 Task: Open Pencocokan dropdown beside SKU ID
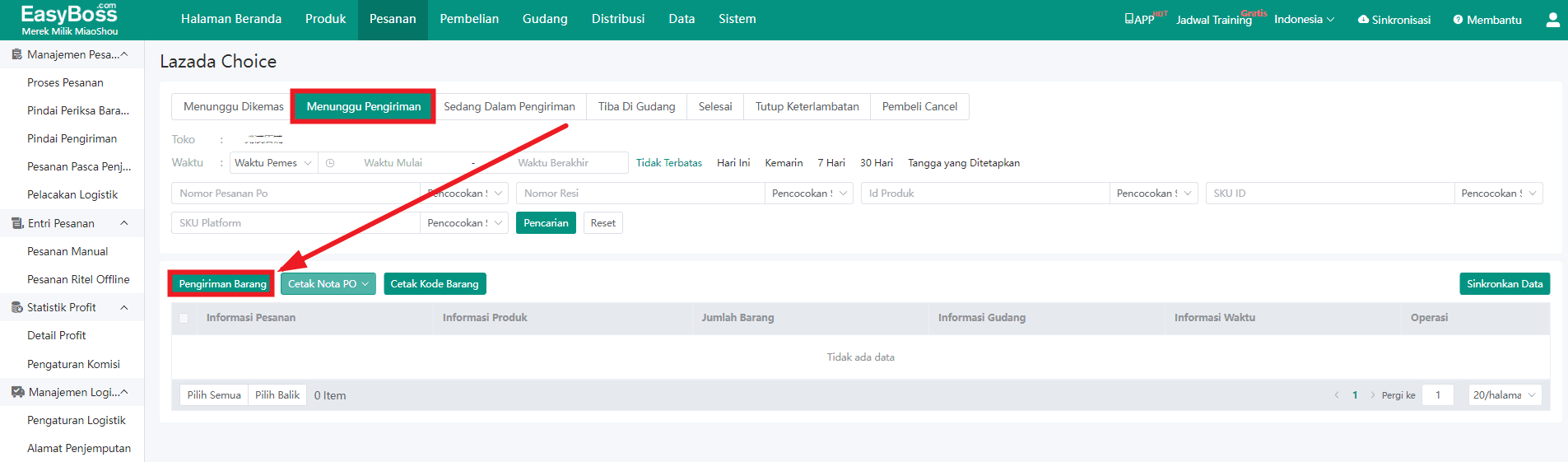pyautogui.click(x=1498, y=194)
